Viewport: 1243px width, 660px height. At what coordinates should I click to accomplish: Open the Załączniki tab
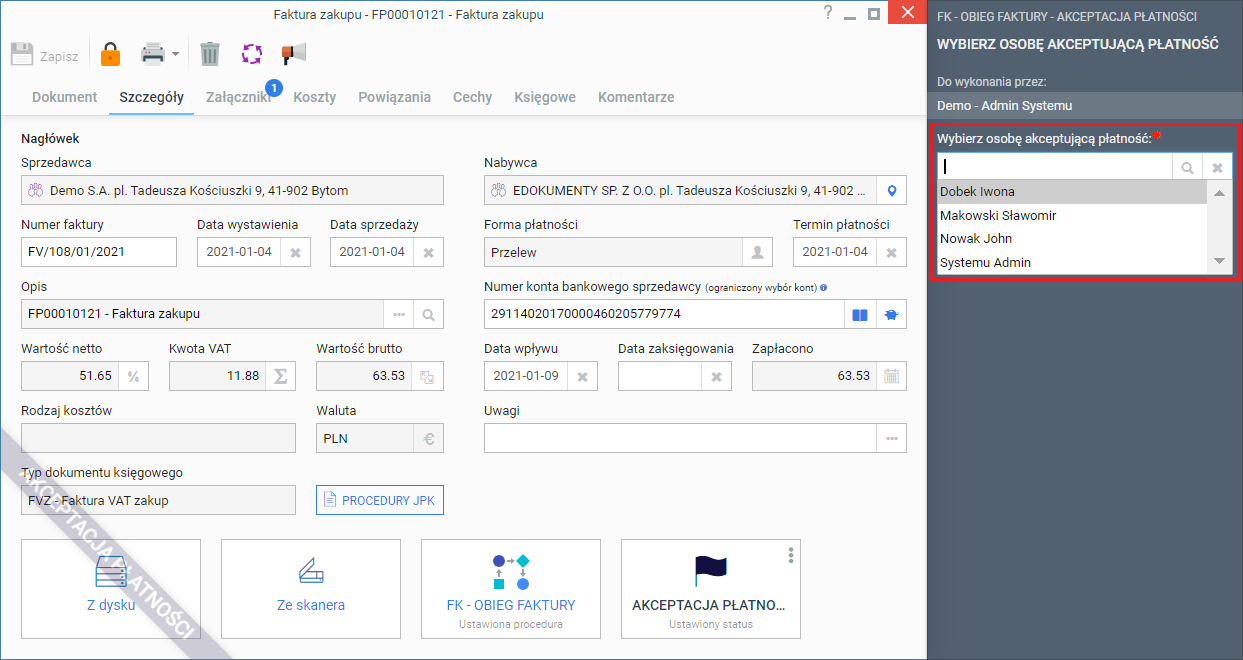[x=238, y=97]
